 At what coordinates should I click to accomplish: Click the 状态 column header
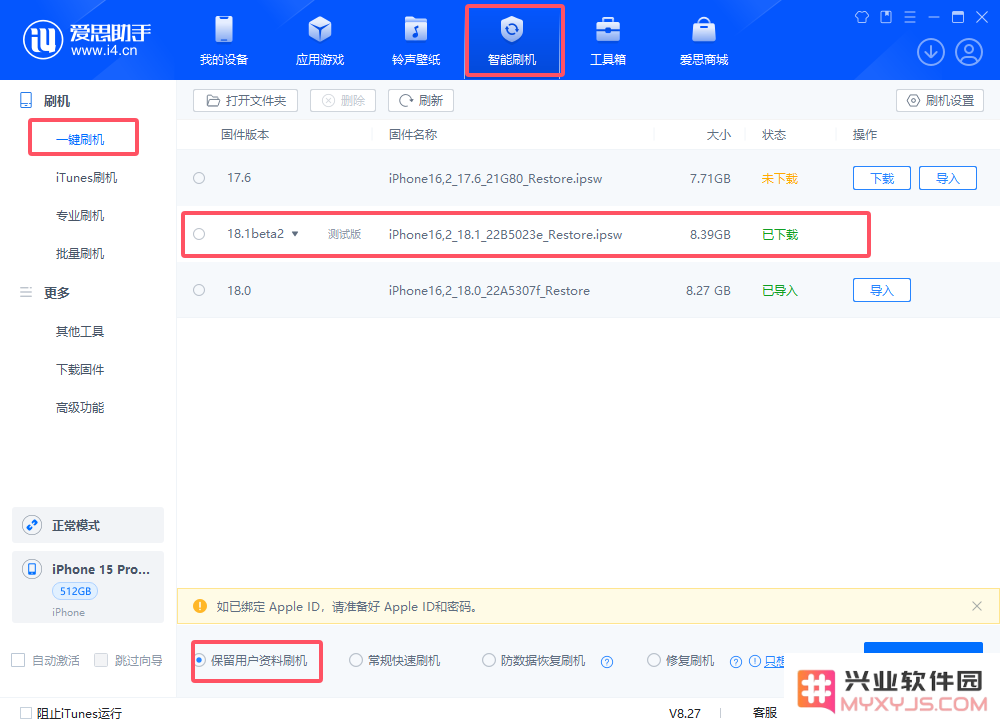pyautogui.click(x=774, y=135)
